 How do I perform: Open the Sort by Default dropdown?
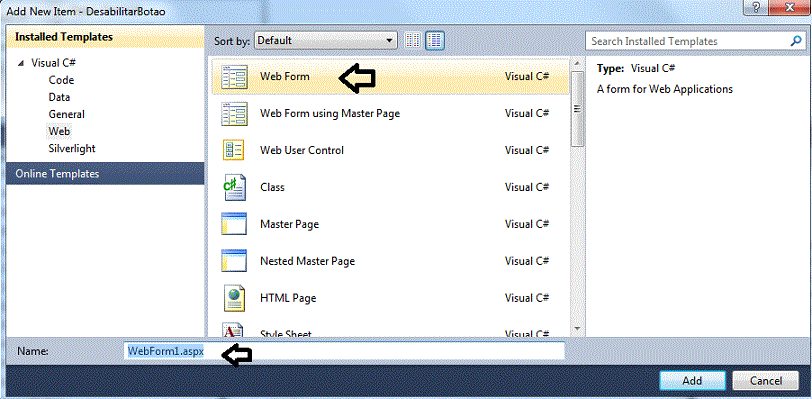coord(326,40)
